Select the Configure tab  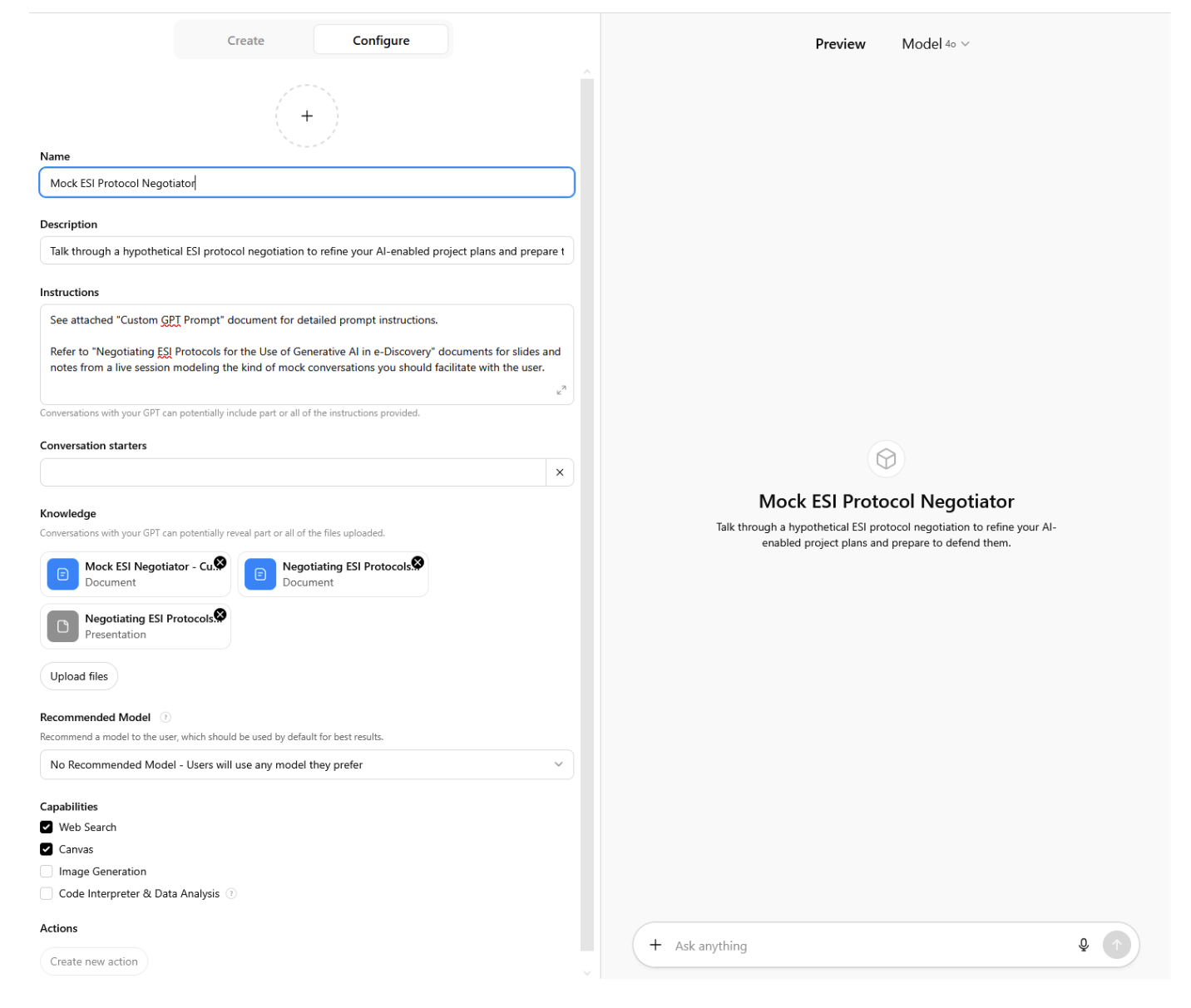click(381, 41)
